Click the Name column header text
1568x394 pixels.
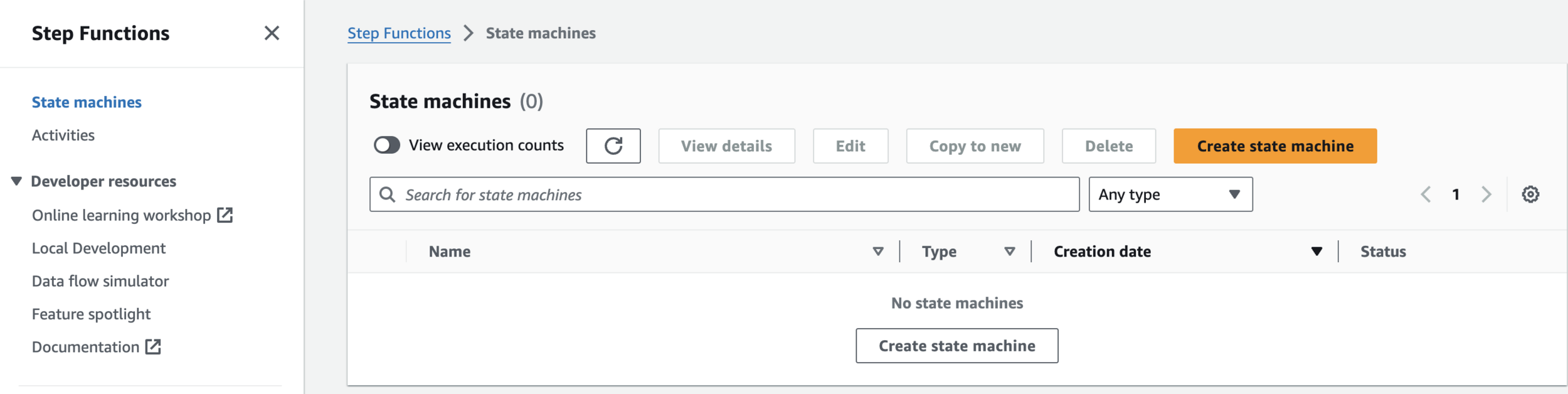[x=450, y=252]
